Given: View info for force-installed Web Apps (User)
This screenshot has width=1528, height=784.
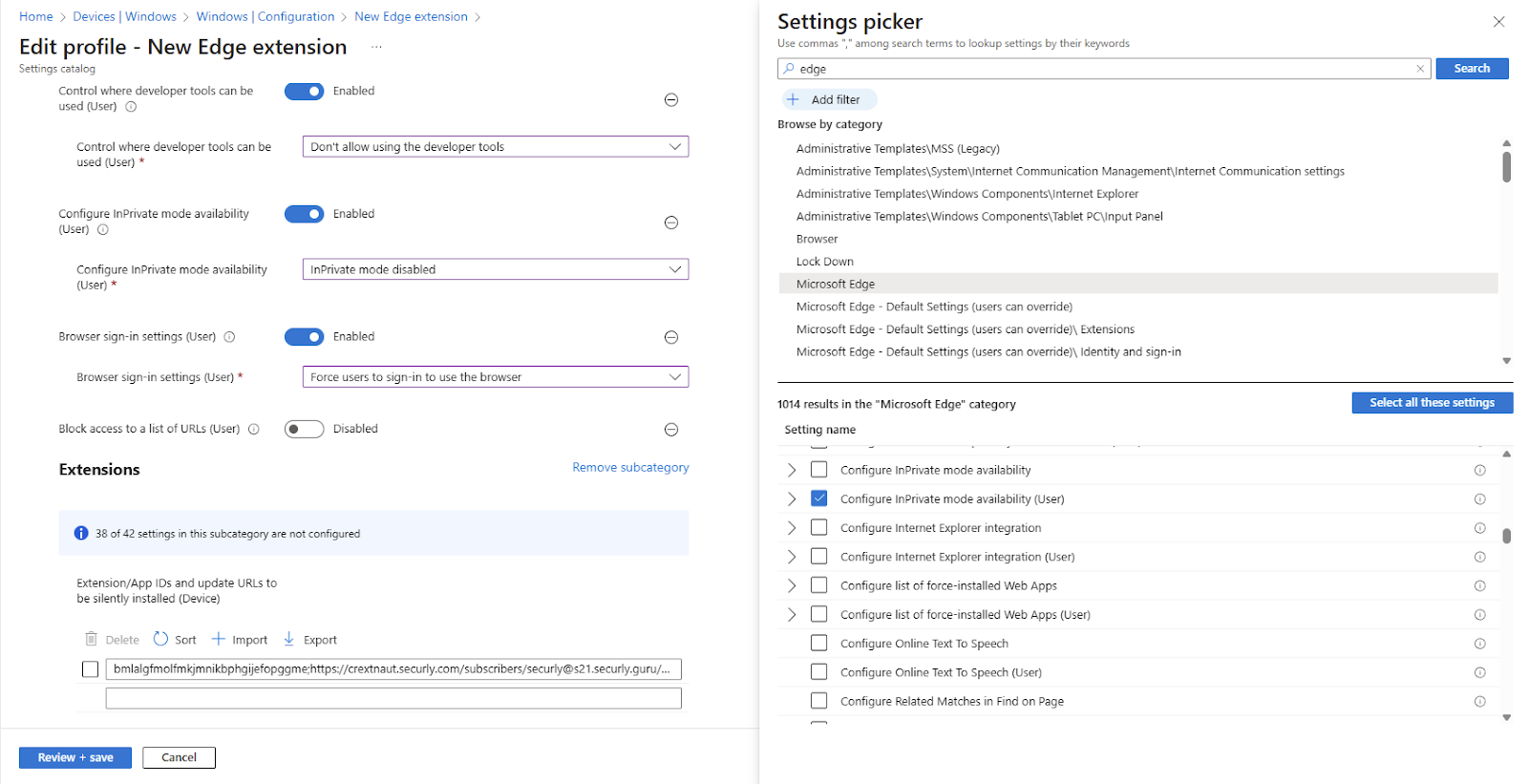Looking at the screenshot, I should pyautogui.click(x=1479, y=615).
